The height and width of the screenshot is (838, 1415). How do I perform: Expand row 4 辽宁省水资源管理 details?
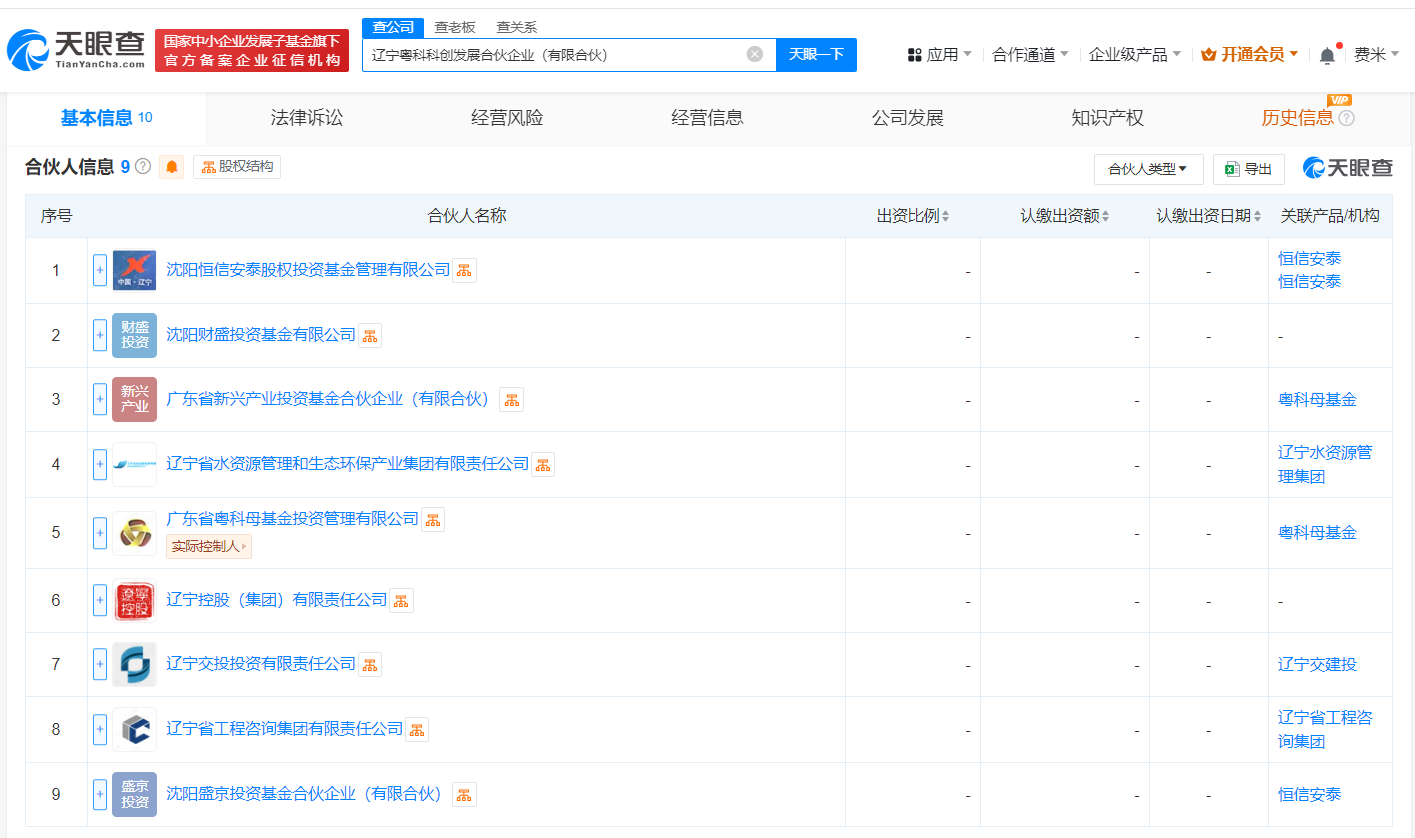click(100, 464)
